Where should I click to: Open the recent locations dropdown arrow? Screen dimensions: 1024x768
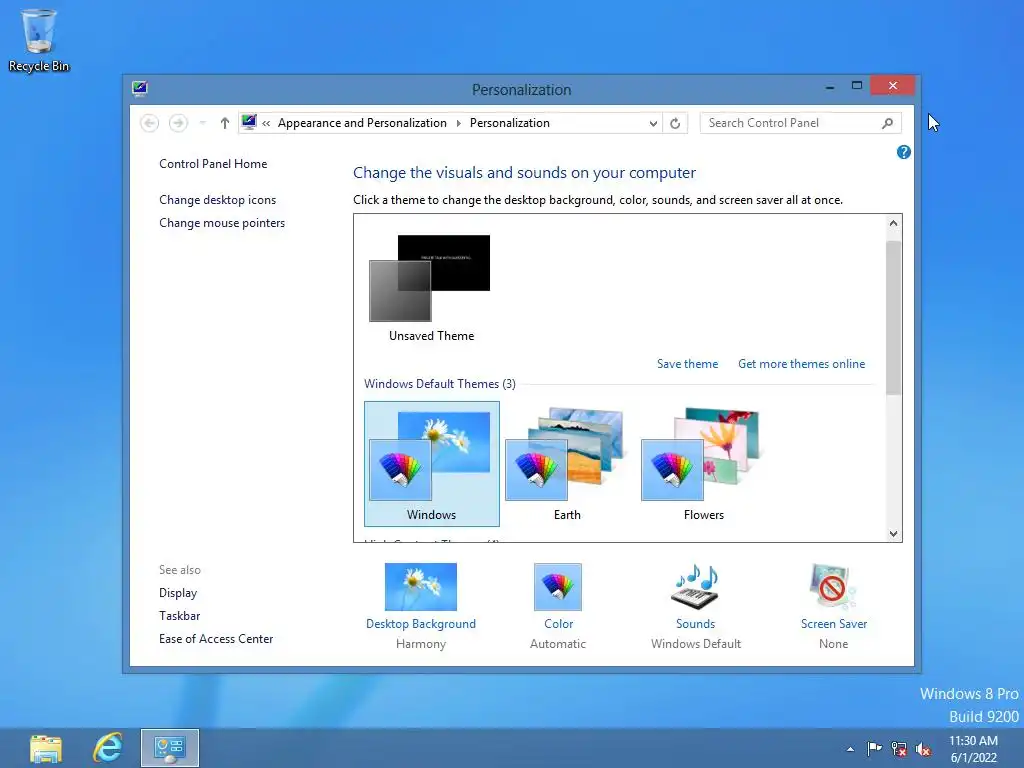coord(202,123)
